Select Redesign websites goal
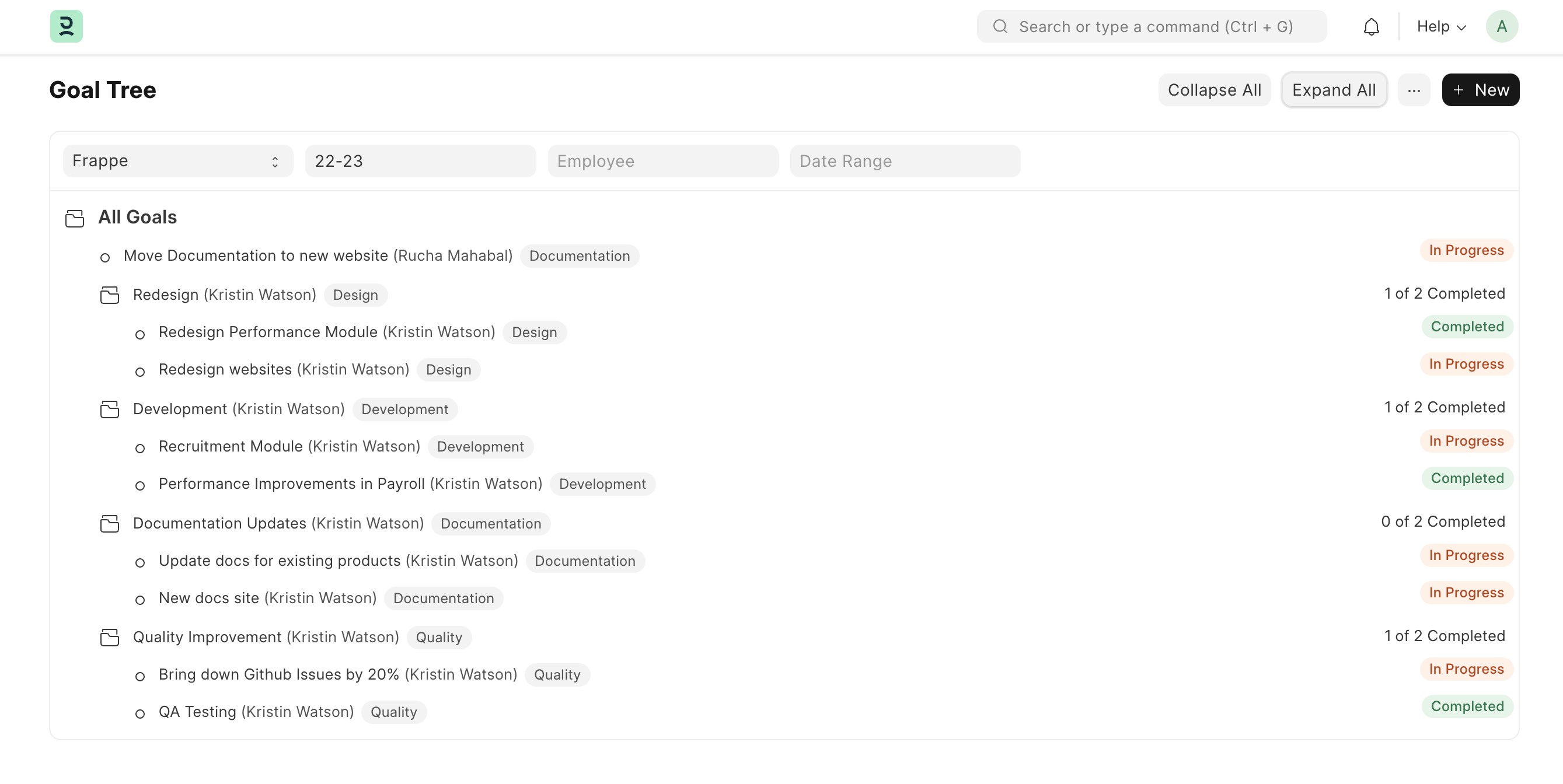The image size is (1563, 784). point(284,369)
